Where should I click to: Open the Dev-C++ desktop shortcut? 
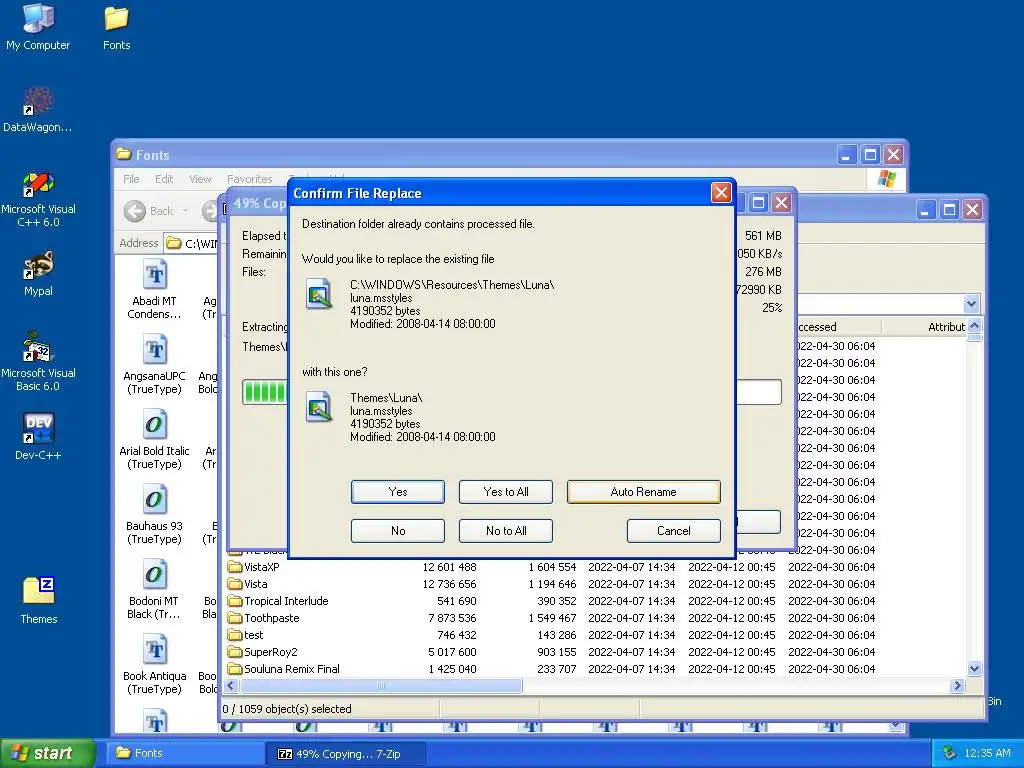point(38,436)
